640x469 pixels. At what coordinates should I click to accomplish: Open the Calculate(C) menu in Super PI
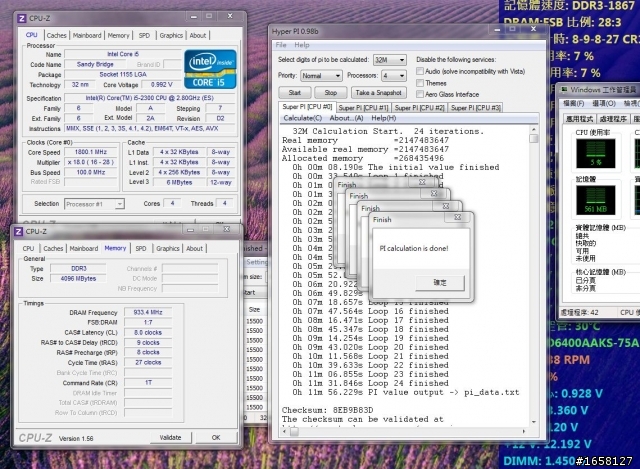click(302, 118)
